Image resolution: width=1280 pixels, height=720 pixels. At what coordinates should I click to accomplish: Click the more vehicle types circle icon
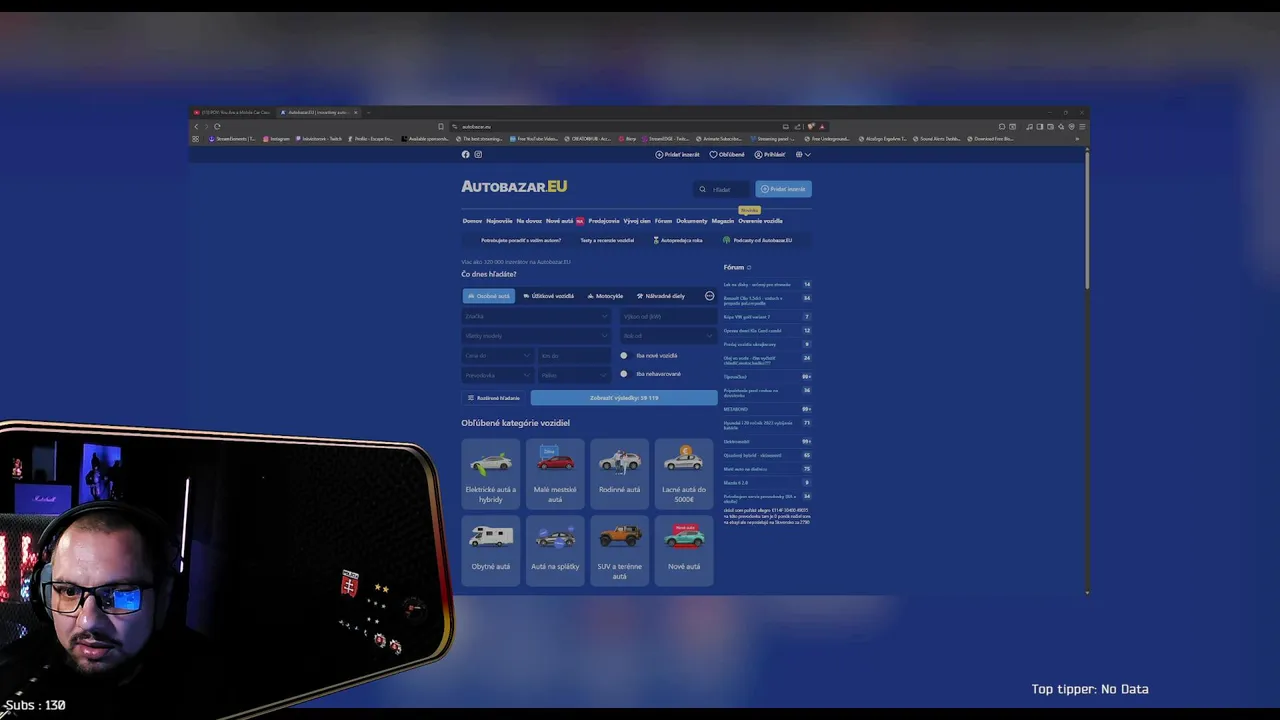coord(709,296)
